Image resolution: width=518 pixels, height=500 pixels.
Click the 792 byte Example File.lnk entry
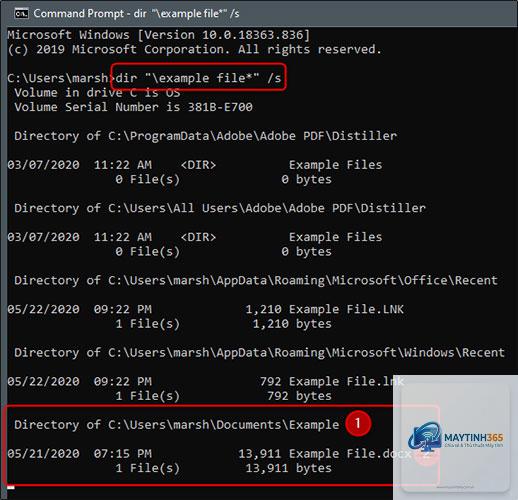click(x=205, y=381)
